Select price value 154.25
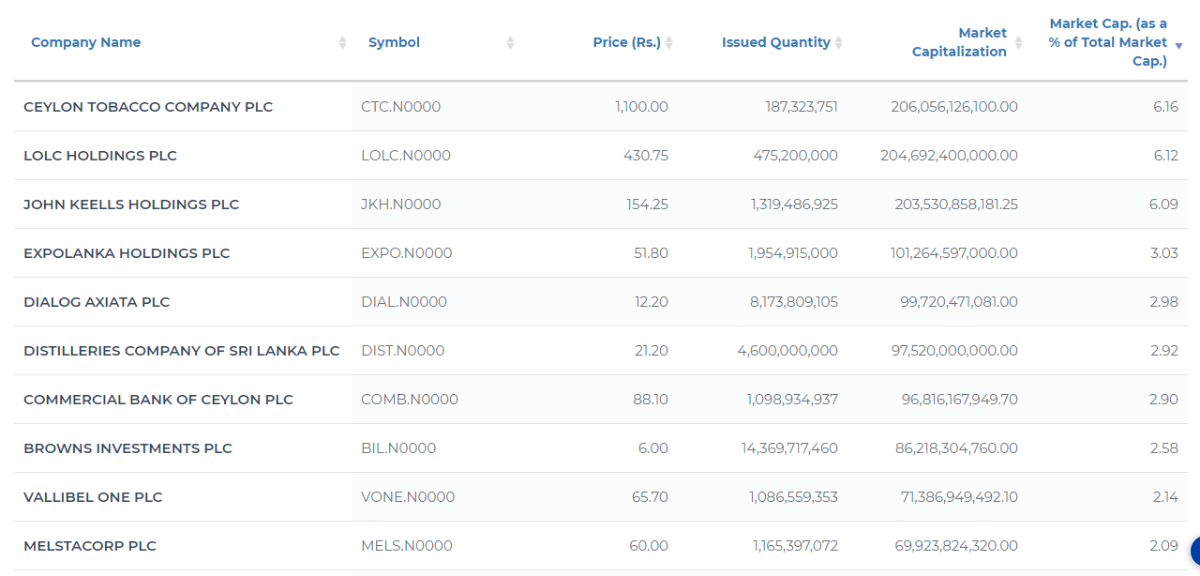 (x=647, y=204)
